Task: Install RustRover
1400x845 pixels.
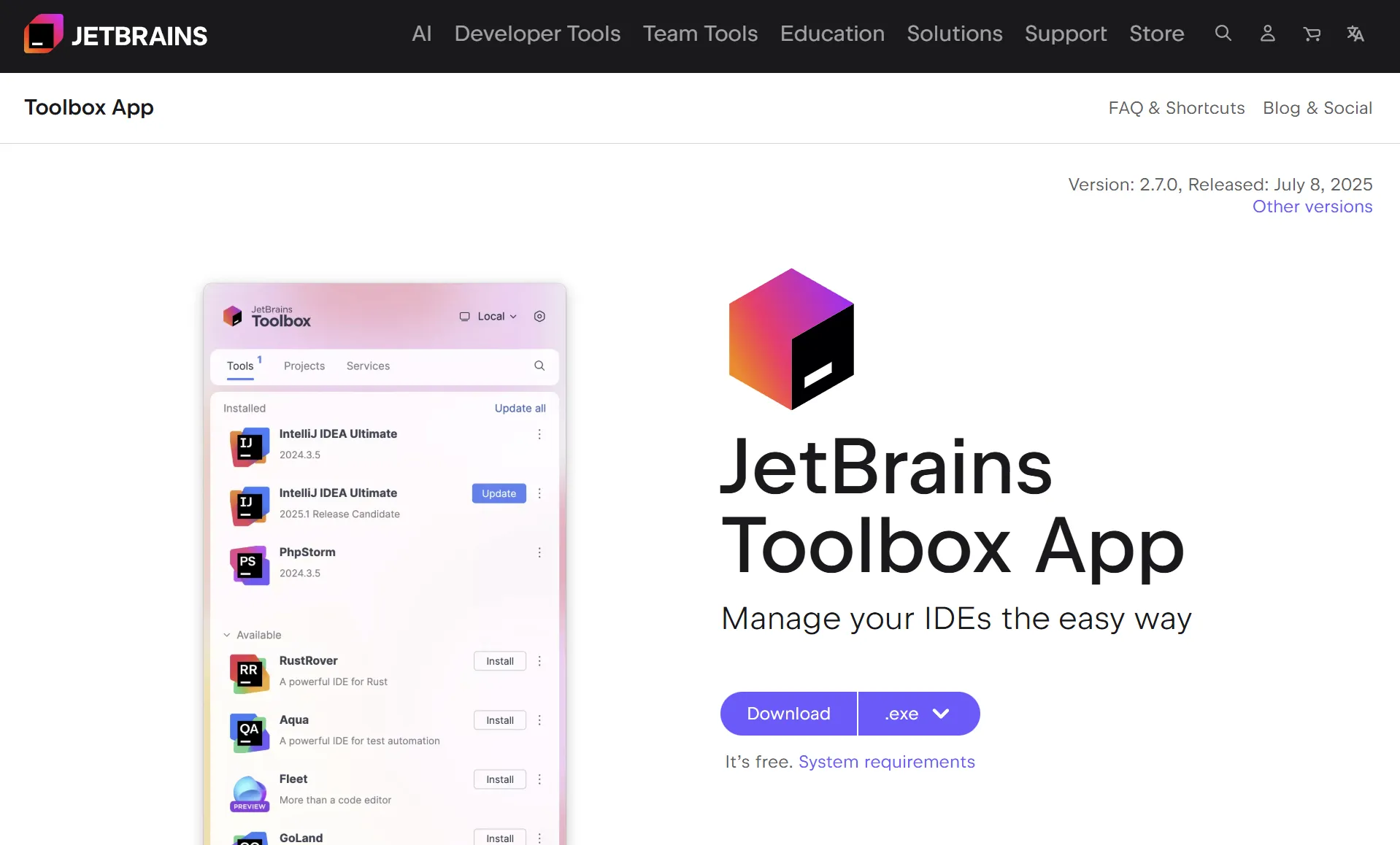Action: [499, 660]
